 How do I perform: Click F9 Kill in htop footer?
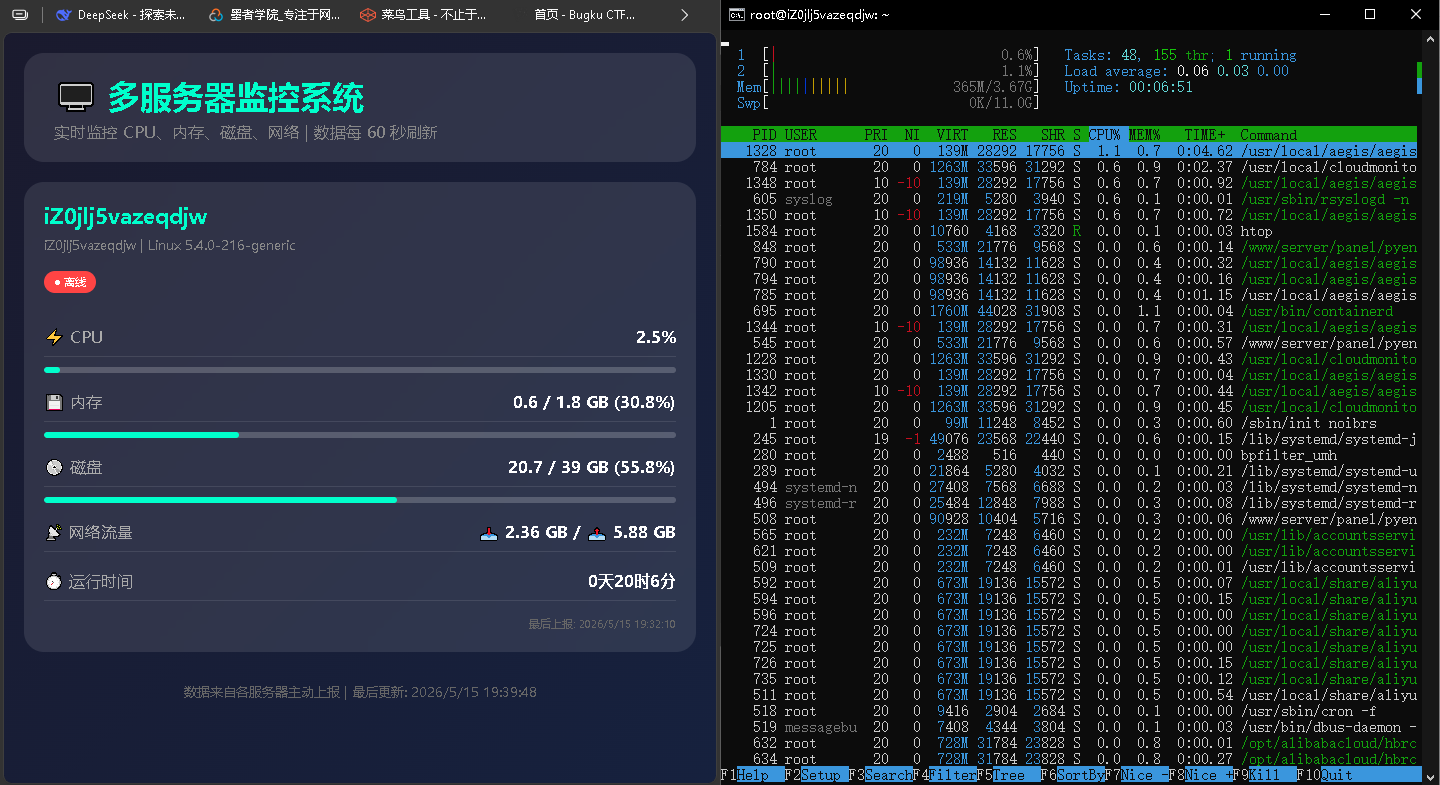(x=1260, y=775)
